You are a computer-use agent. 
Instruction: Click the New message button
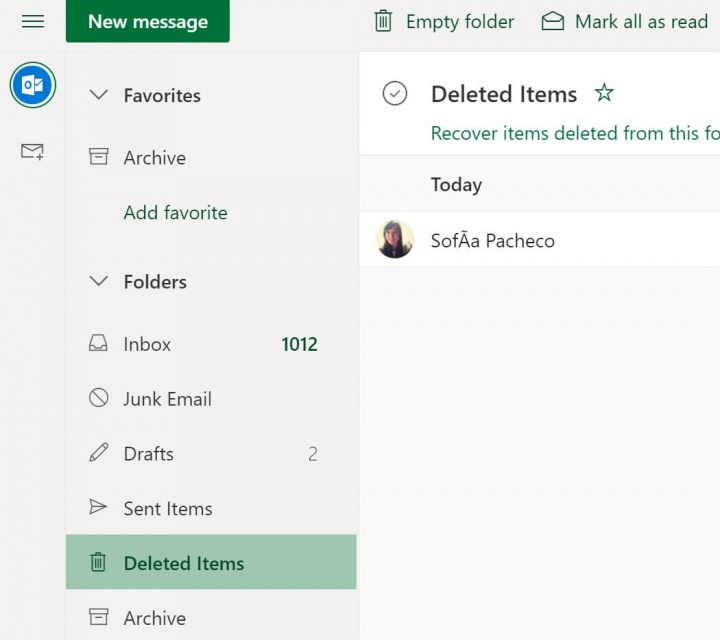148,21
